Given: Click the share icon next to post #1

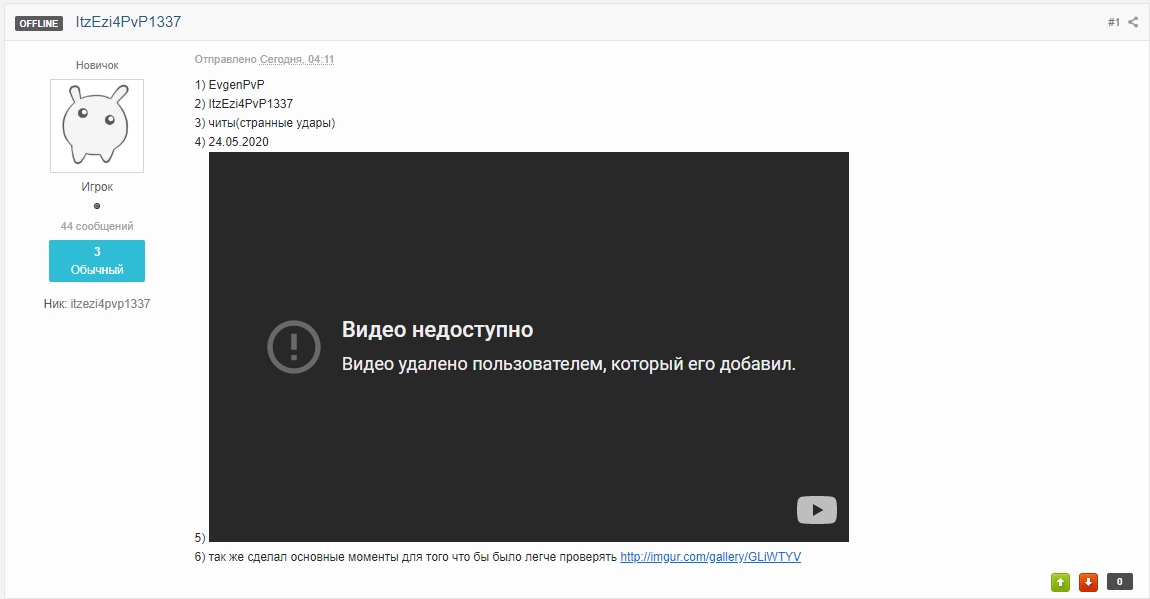Looking at the screenshot, I should pyautogui.click(x=1133, y=22).
